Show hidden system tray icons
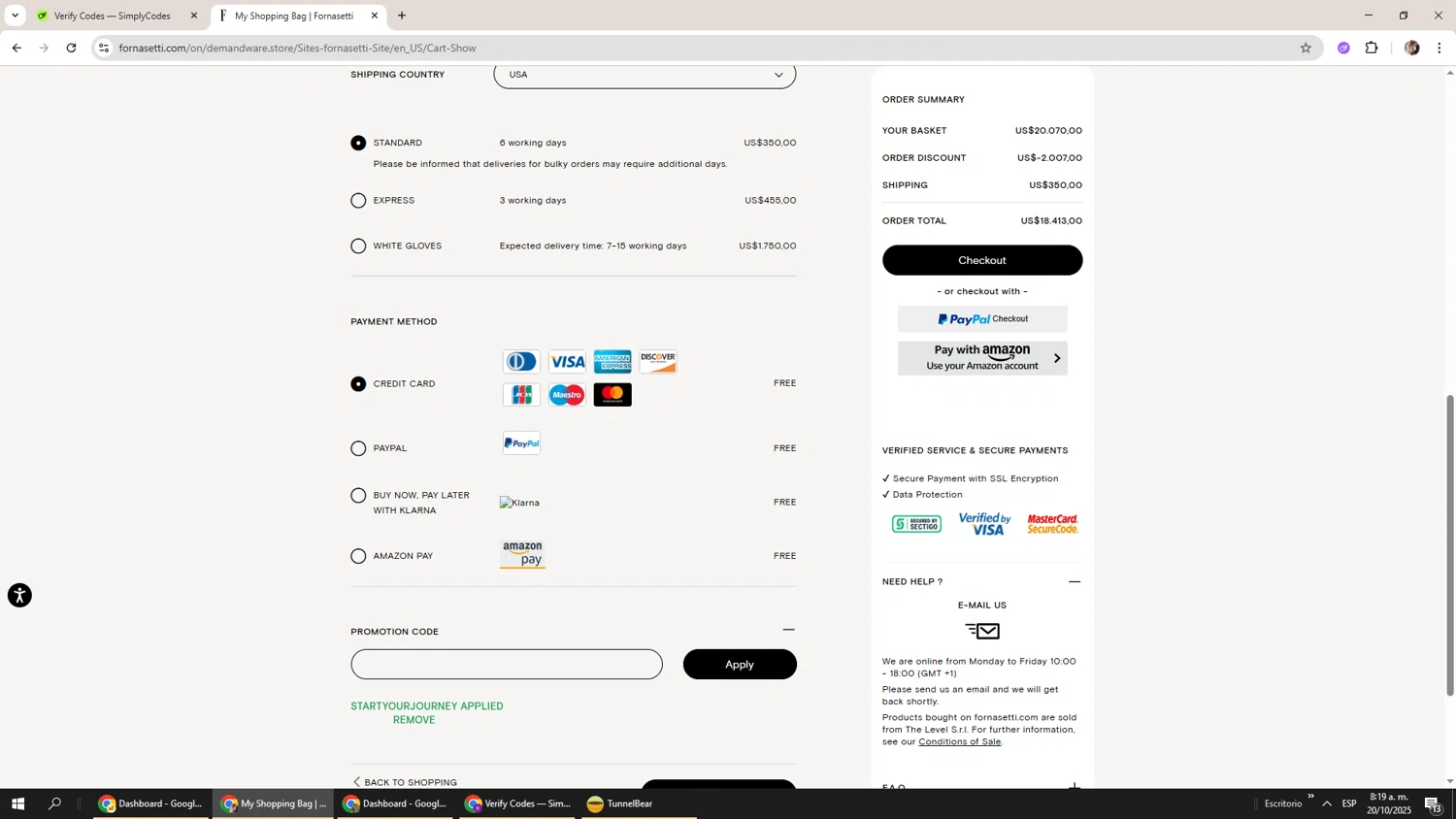The image size is (1456, 819). (1327, 803)
